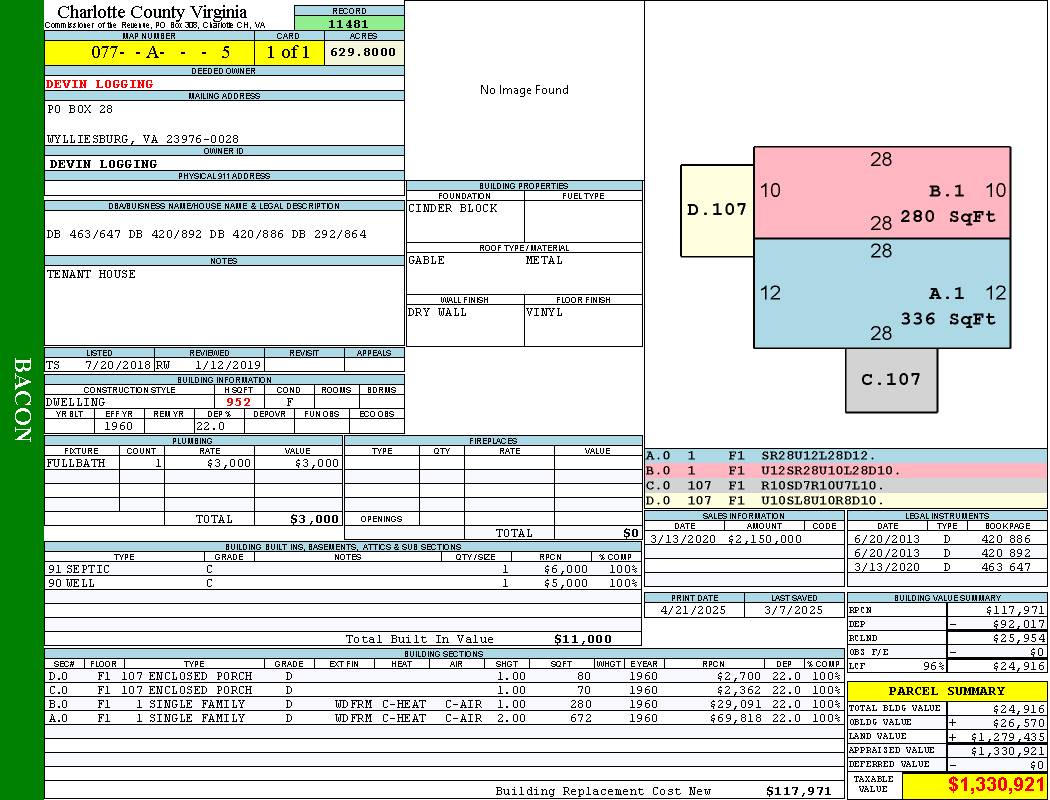Click RCLND value $25,954
1050x800 pixels.
pos(1019,639)
